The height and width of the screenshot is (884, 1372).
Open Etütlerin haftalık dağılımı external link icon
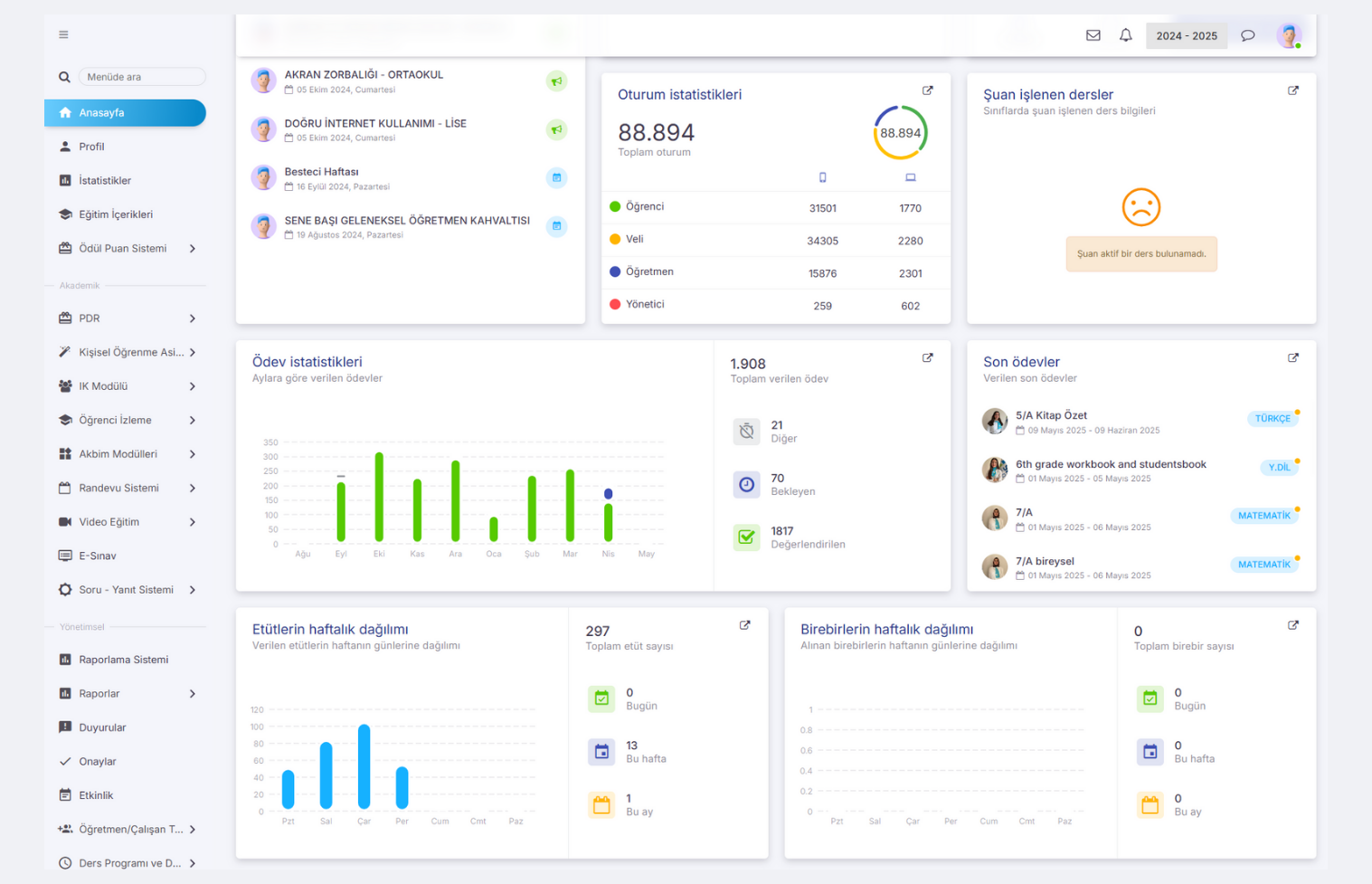pyautogui.click(x=744, y=625)
